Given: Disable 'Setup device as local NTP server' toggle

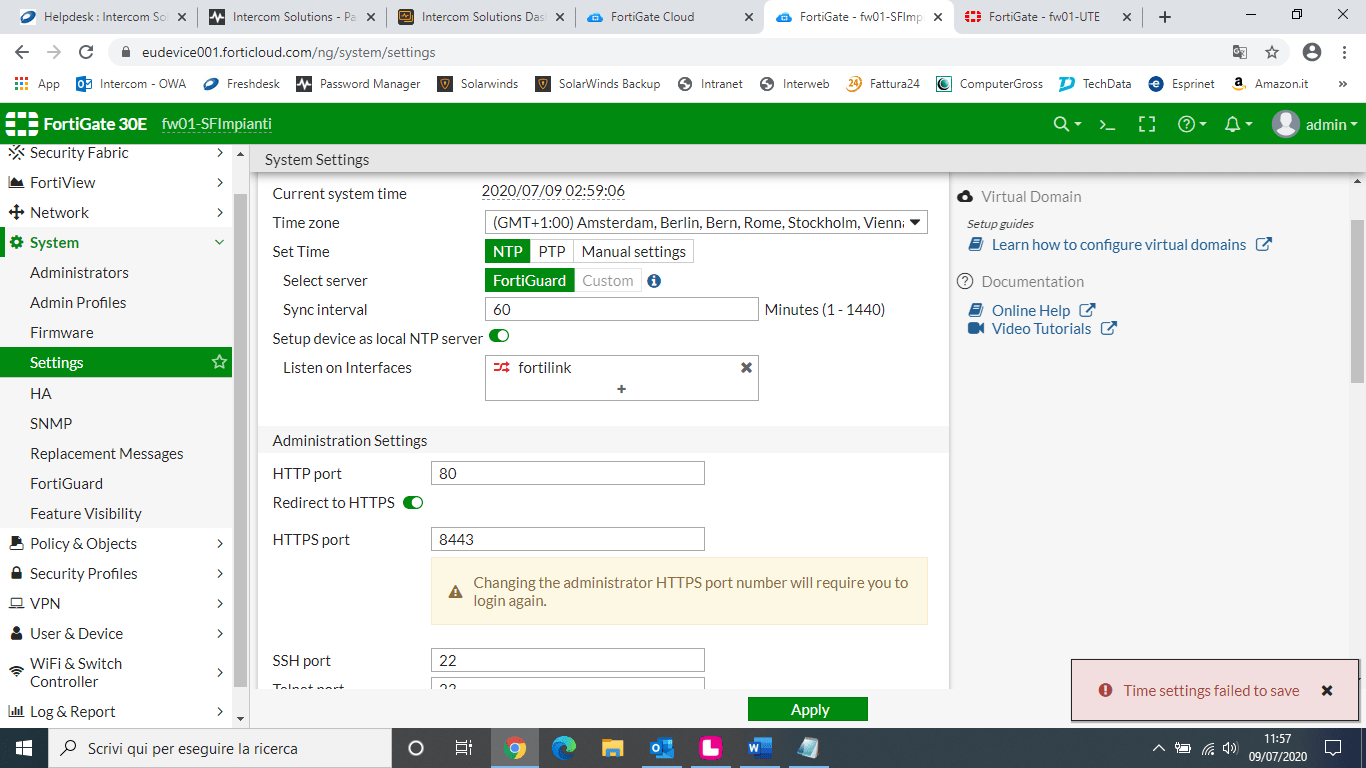Looking at the screenshot, I should click(499, 337).
